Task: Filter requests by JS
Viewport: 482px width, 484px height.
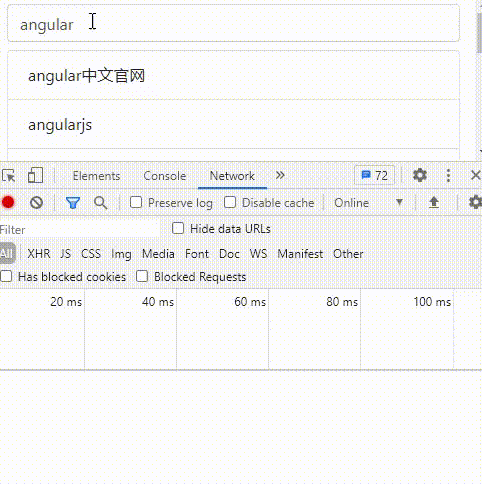Action: coord(66,254)
